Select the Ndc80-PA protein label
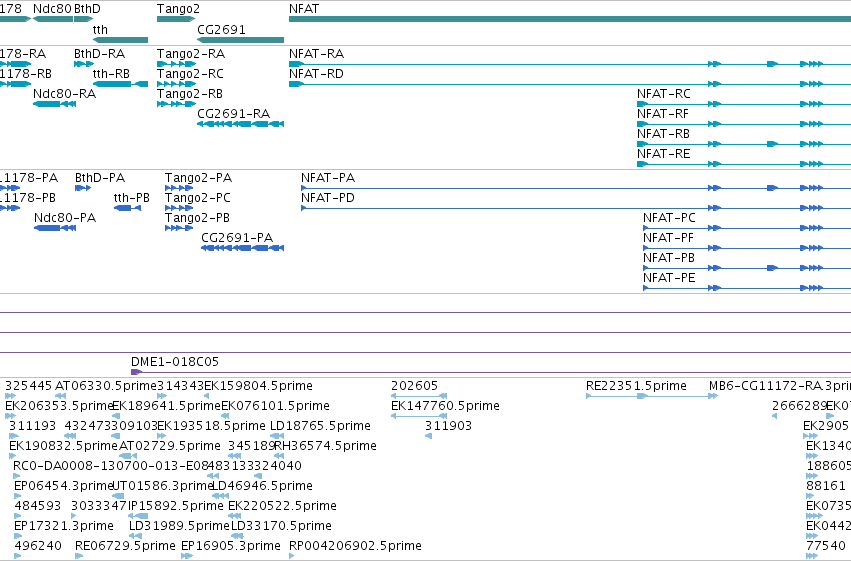 coord(65,218)
